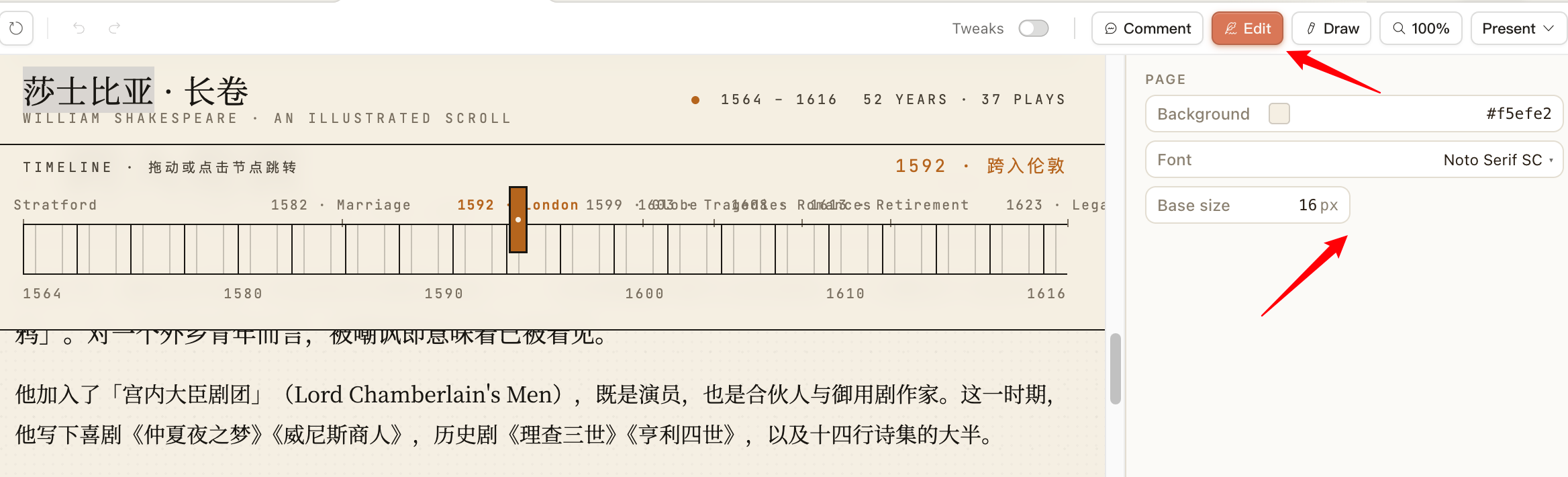Toggle the Tweaks switch
The height and width of the screenshot is (477, 1568).
click(x=1033, y=28)
